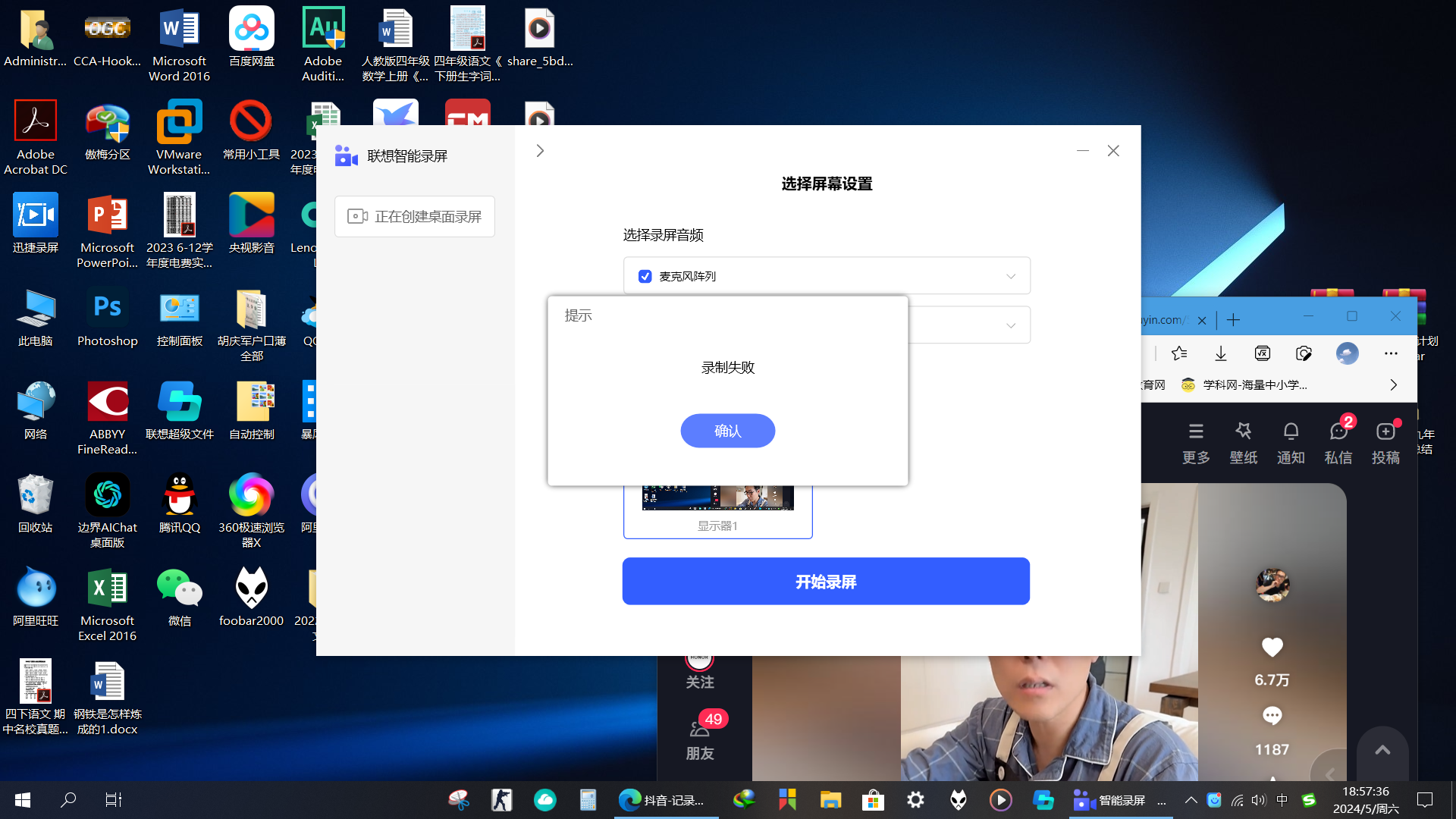Toggle the 麦克风阵列 checkbox
The height and width of the screenshot is (819, 1456).
645,276
